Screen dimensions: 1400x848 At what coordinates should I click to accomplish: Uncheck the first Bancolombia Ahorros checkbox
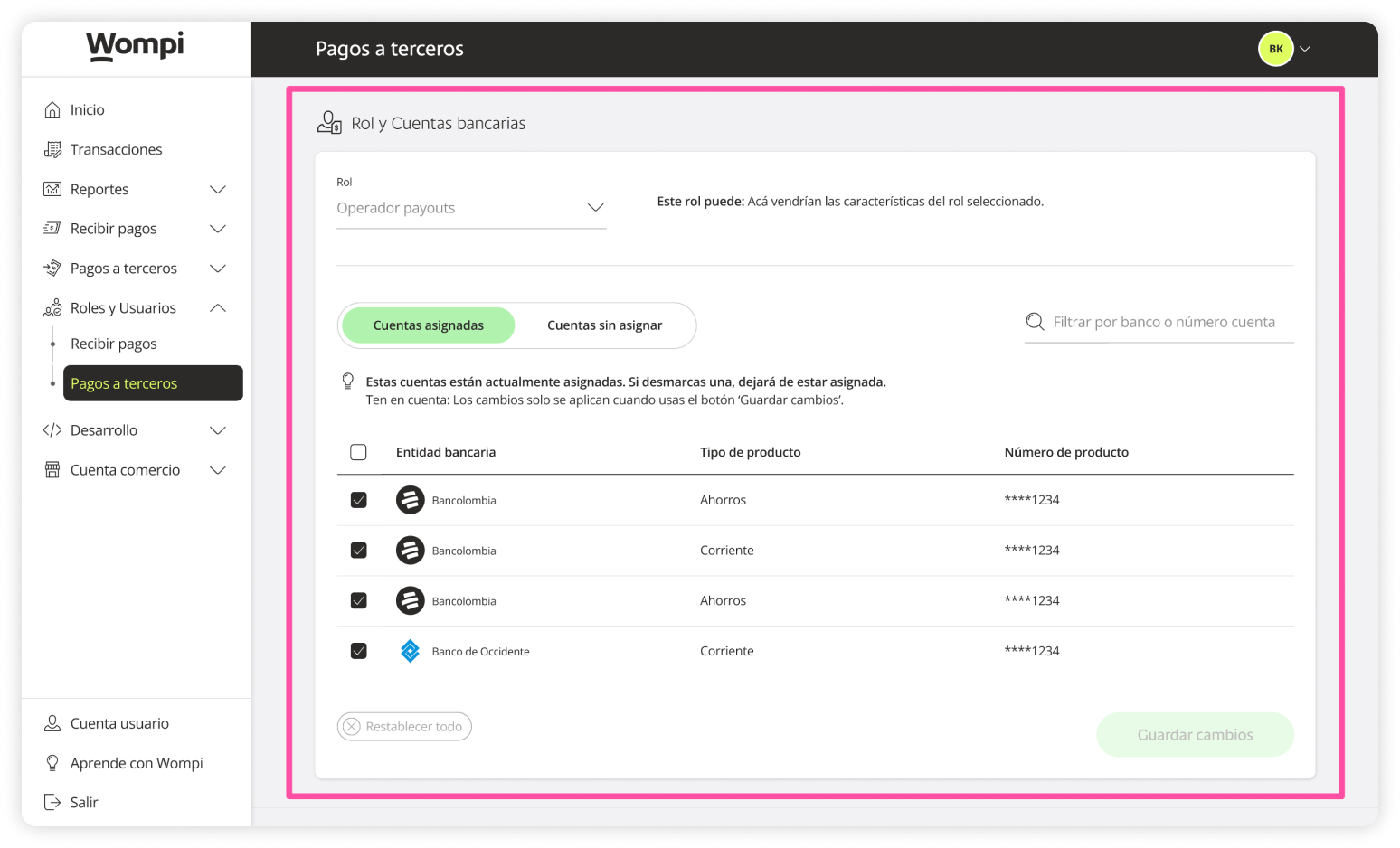pyautogui.click(x=358, y=500)
